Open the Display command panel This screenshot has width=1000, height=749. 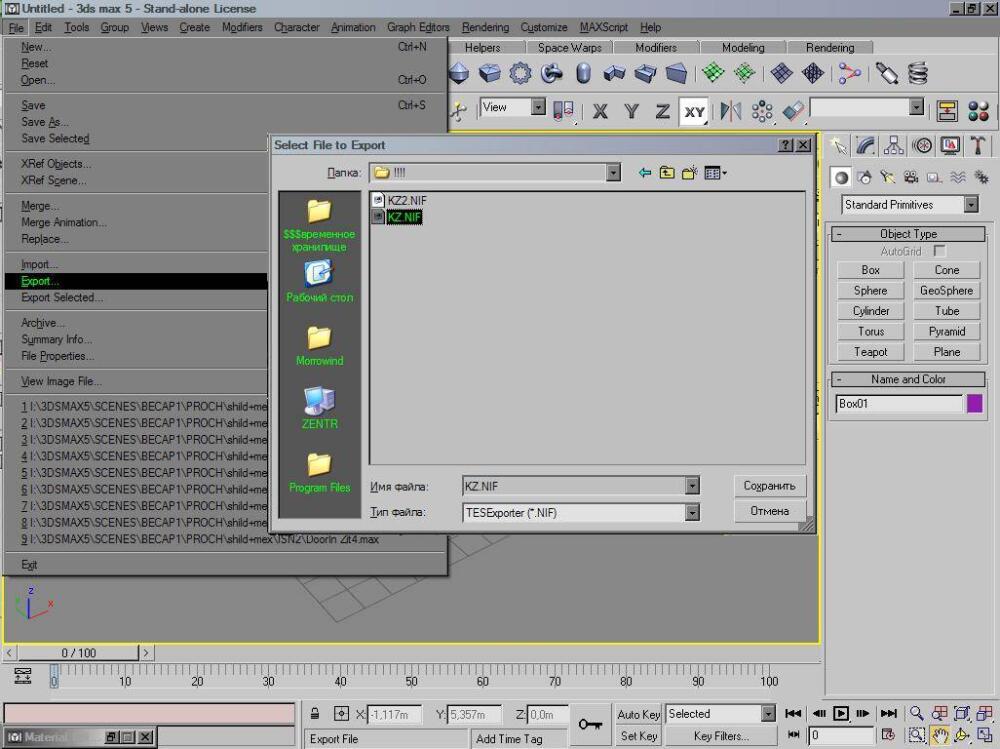pos(950,146)
